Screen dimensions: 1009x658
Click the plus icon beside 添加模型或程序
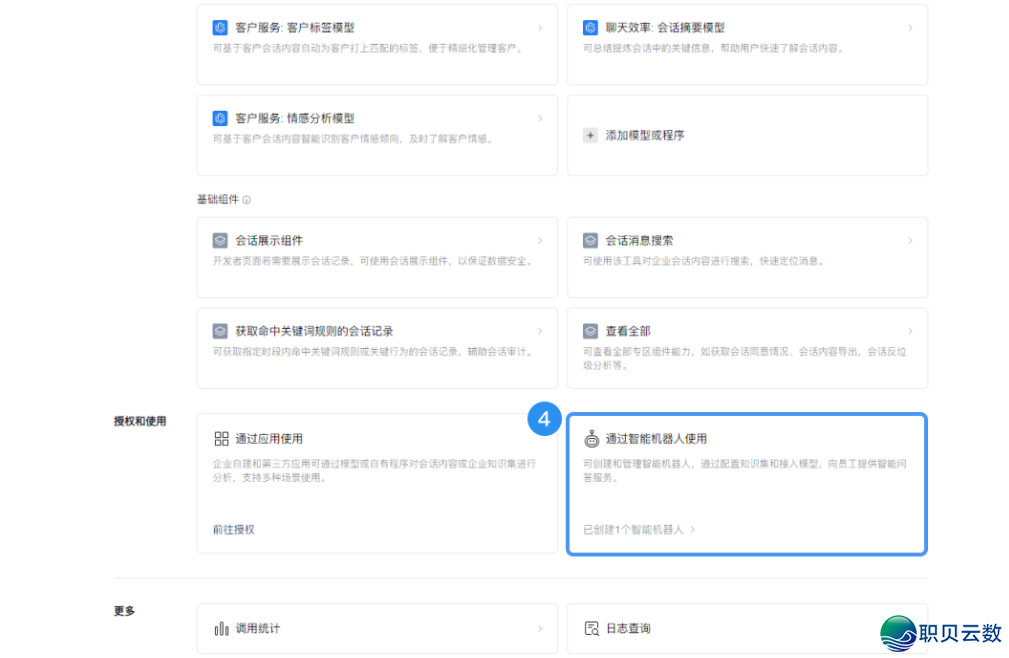click(x=590, y=135)
